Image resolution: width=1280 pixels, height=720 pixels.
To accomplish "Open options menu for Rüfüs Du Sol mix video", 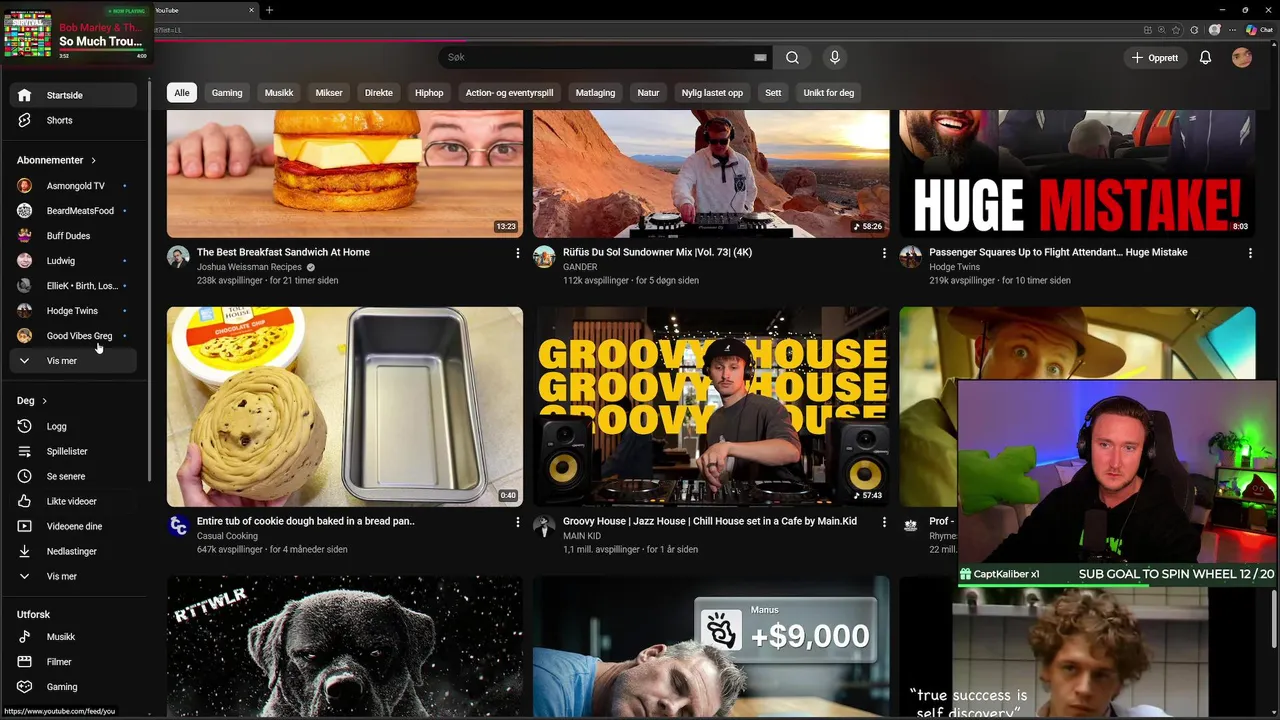I will point(883,253).
